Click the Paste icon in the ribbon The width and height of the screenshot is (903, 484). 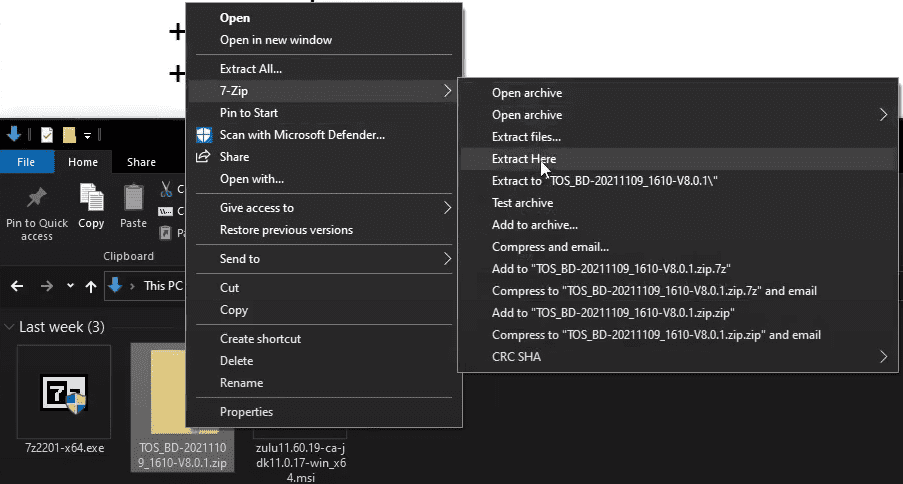click(134, 198)
